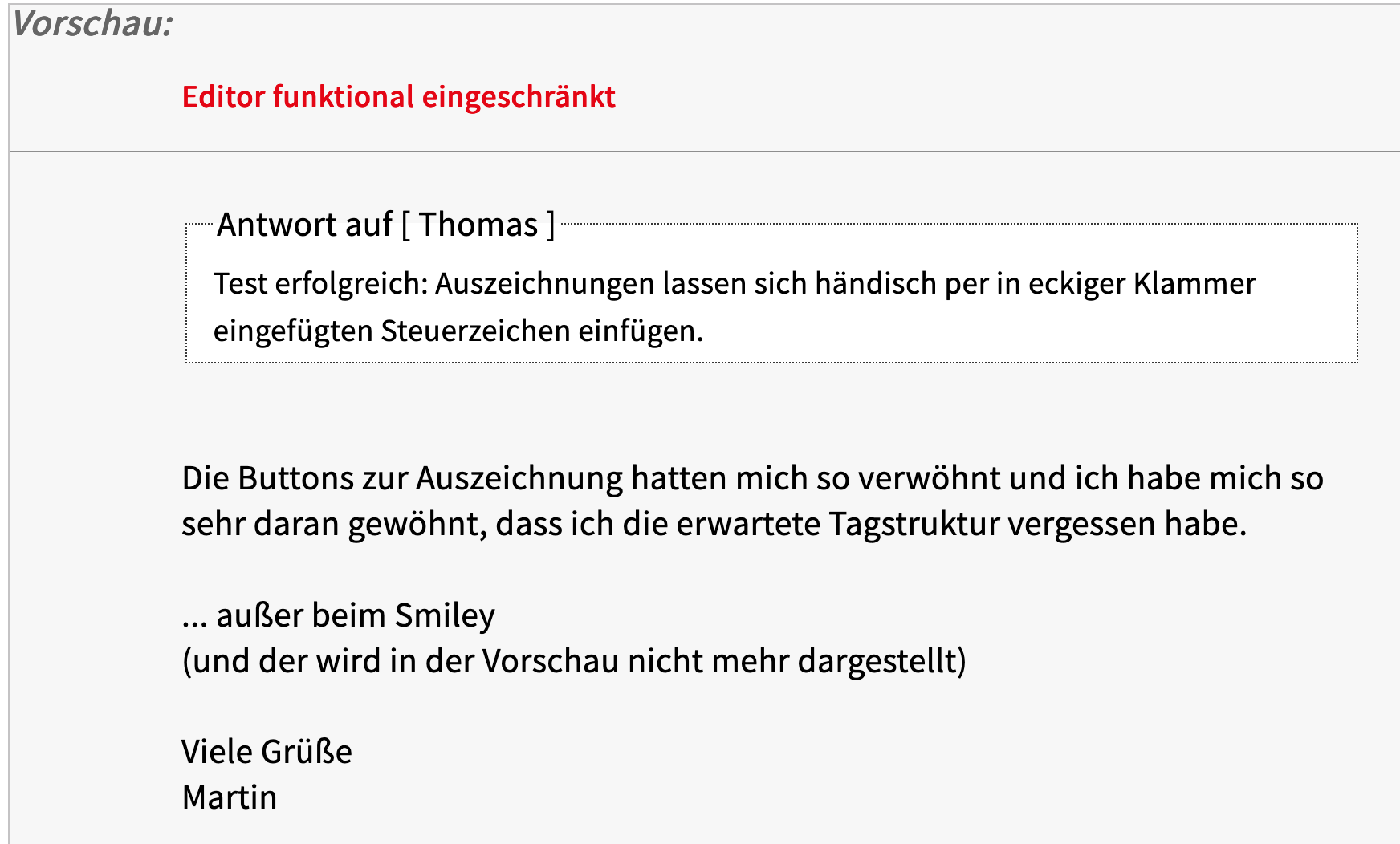This screenshot has height=844, width=1400.
Task: Click the word 'dargestellt)' ending the line
Action: [x=882, y=661]
